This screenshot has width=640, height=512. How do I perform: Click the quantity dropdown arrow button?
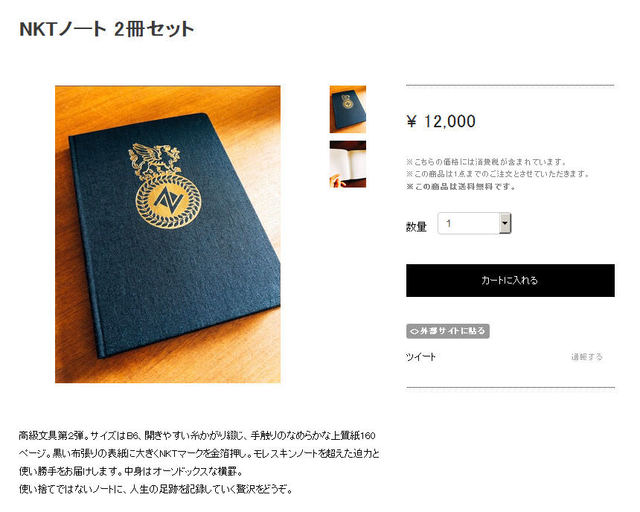[x=505, y=223]
